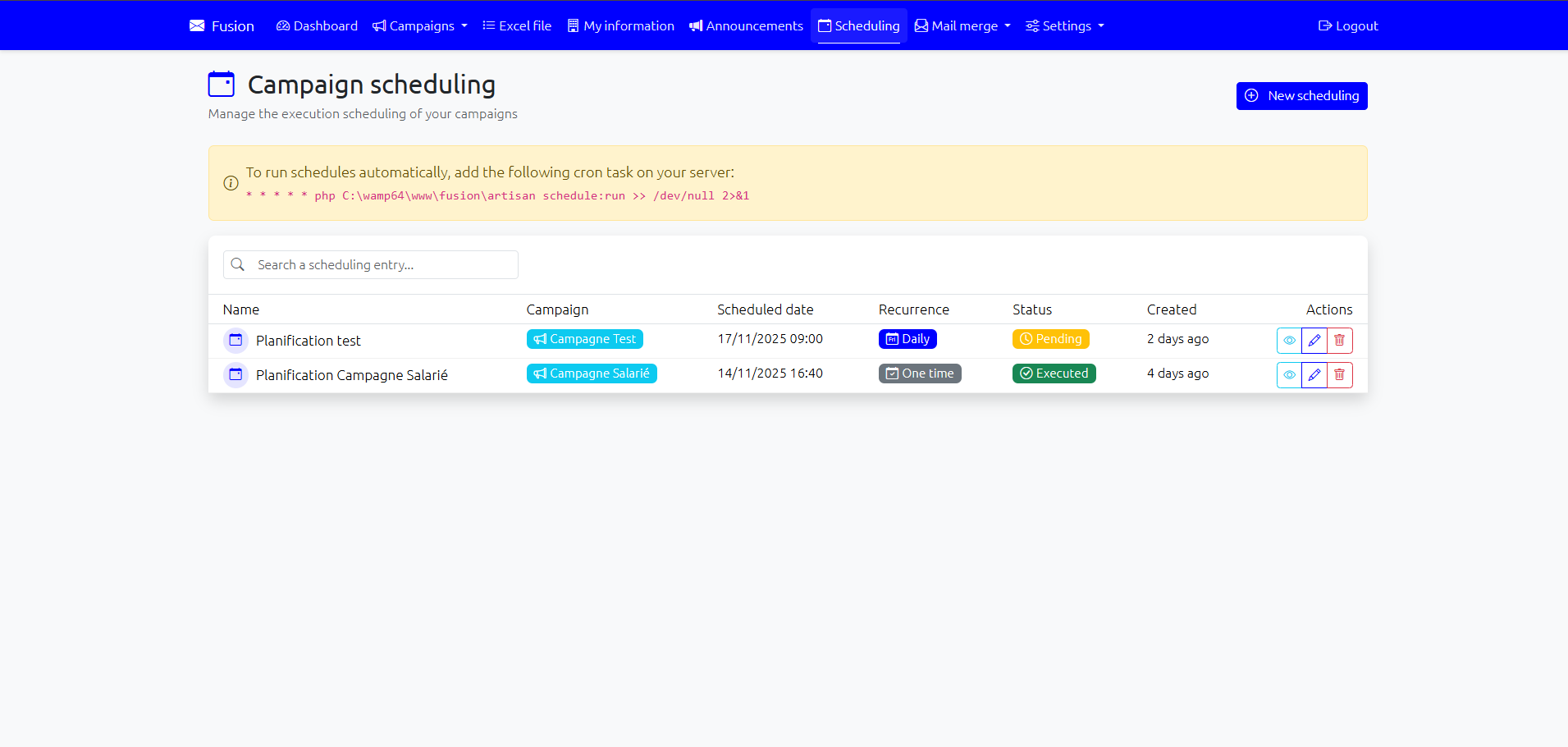This screenshot has height=747, width=1568.
Task: Click calendar icon beside Planification test name
Action: coord(235,340)
